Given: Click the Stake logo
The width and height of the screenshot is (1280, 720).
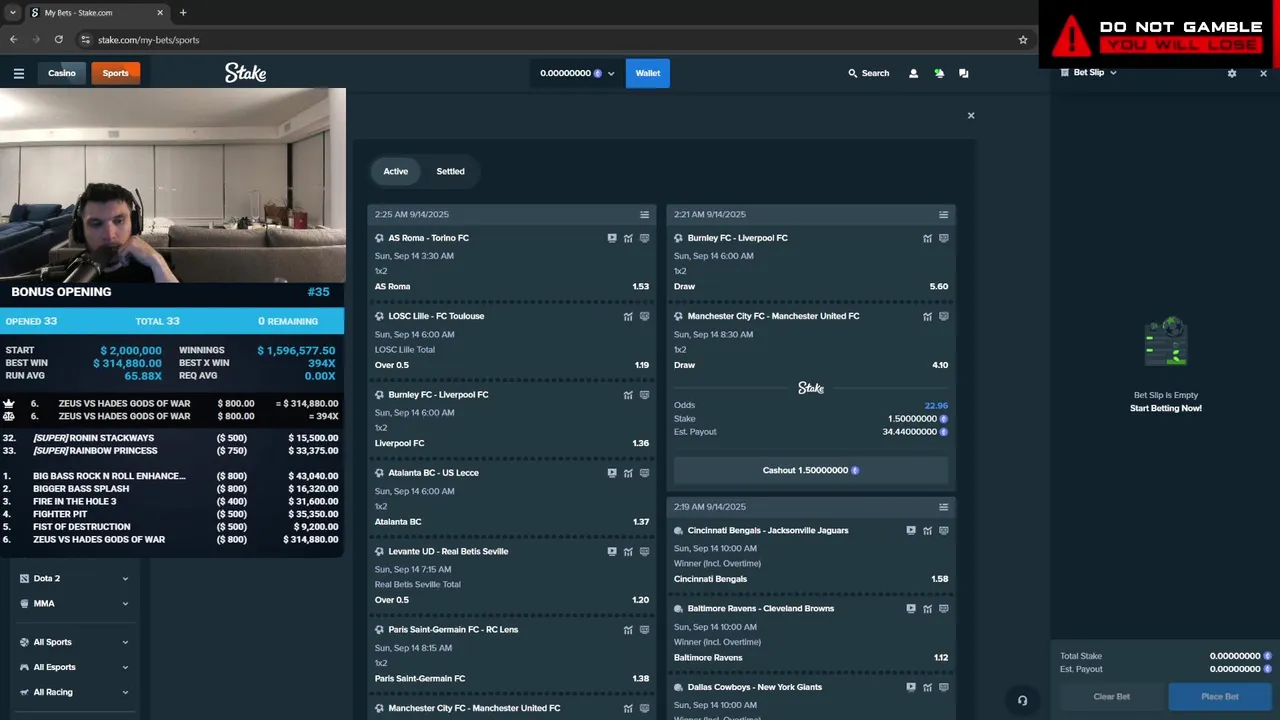Looking at the screenshot, I should point(245,73).
